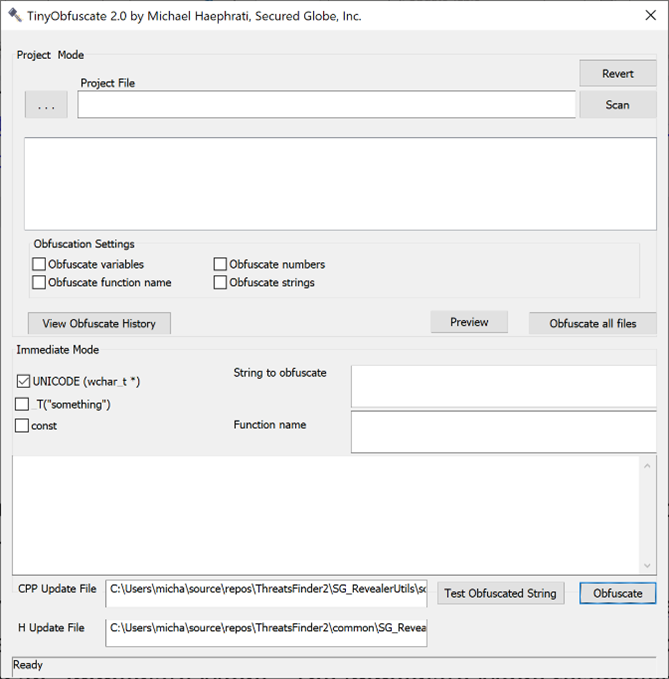Click the Project File label
The image size is (669, 679).
pos(108,83)
